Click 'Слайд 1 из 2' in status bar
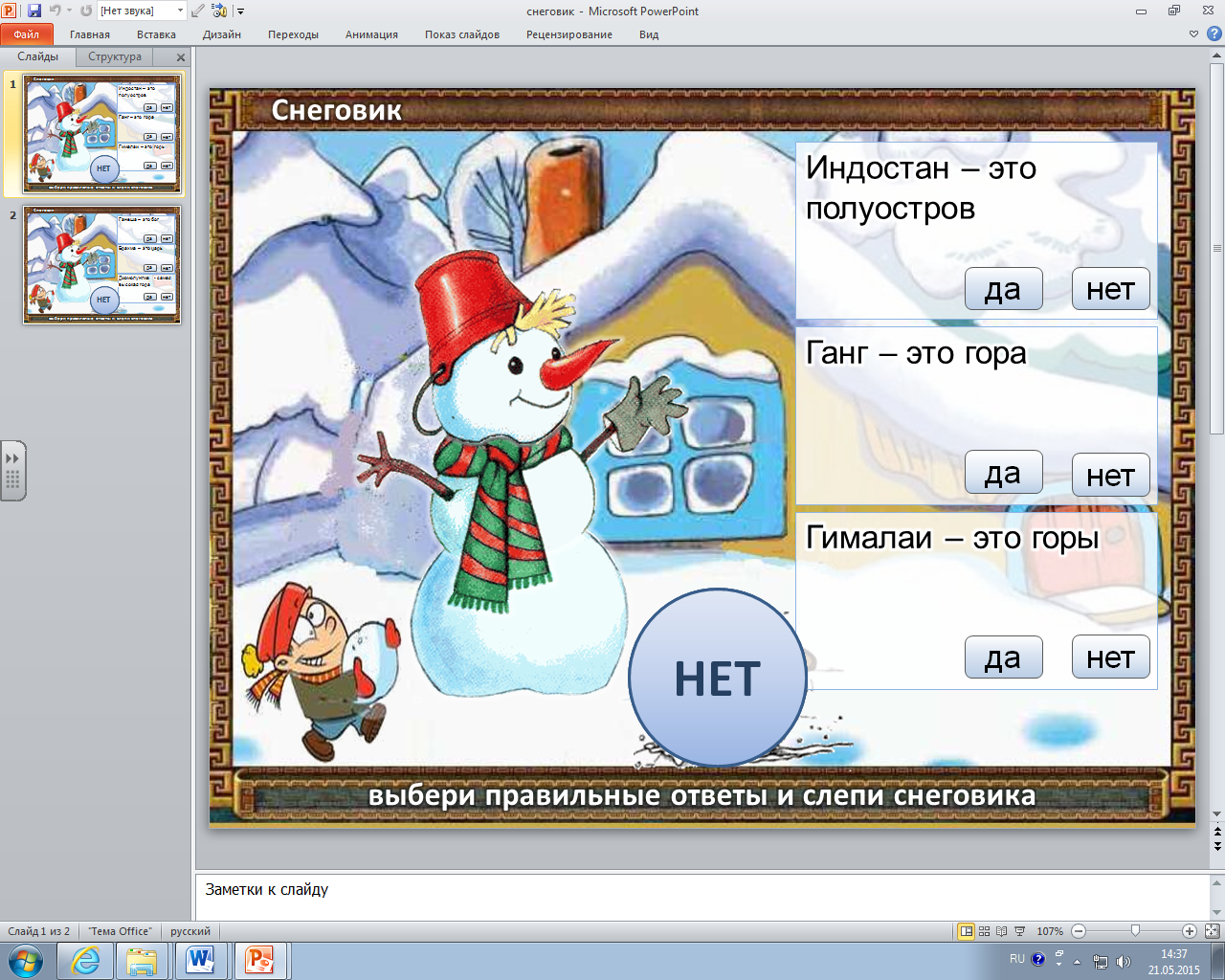The width and height of the screenshot is (1225, 980). click(x=39, y=931)
